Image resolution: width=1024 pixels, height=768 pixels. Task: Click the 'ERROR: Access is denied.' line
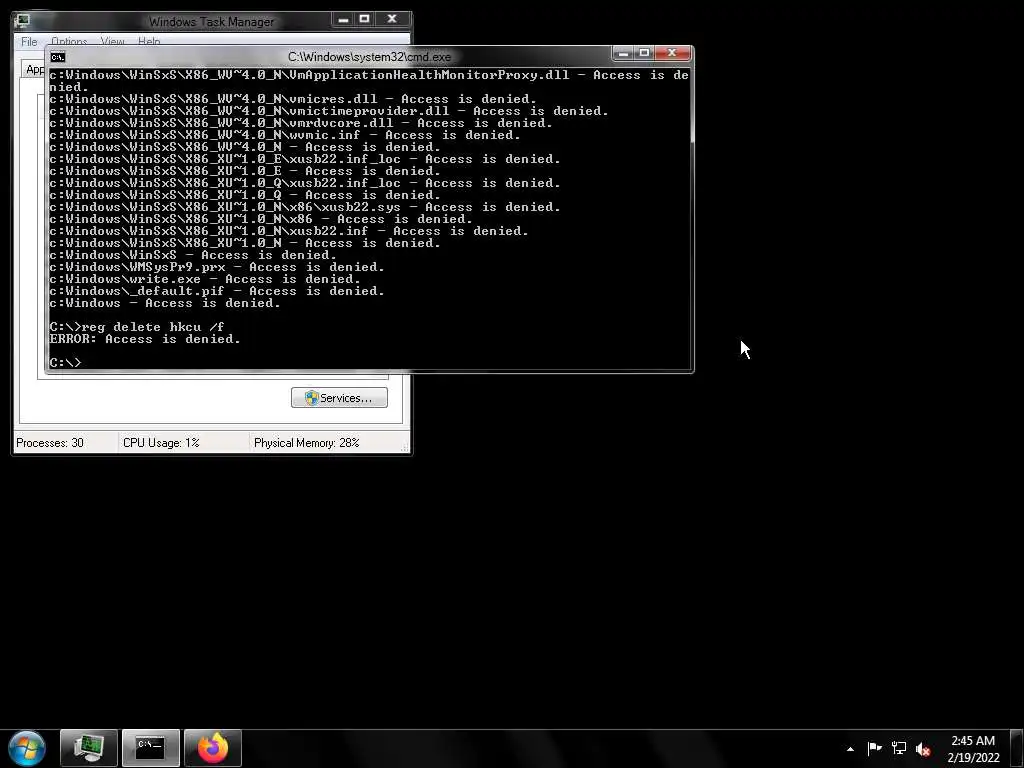(x=145, y=339)
